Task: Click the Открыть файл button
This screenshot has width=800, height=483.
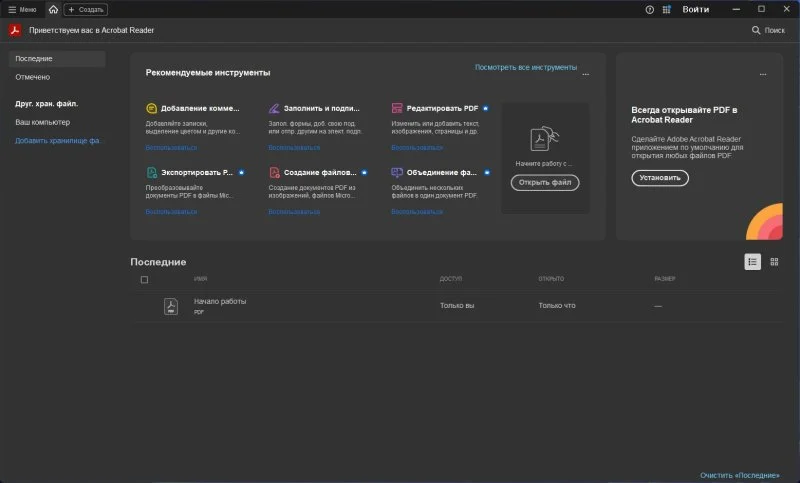Action: pyautogui.click(x=545, y=183)
